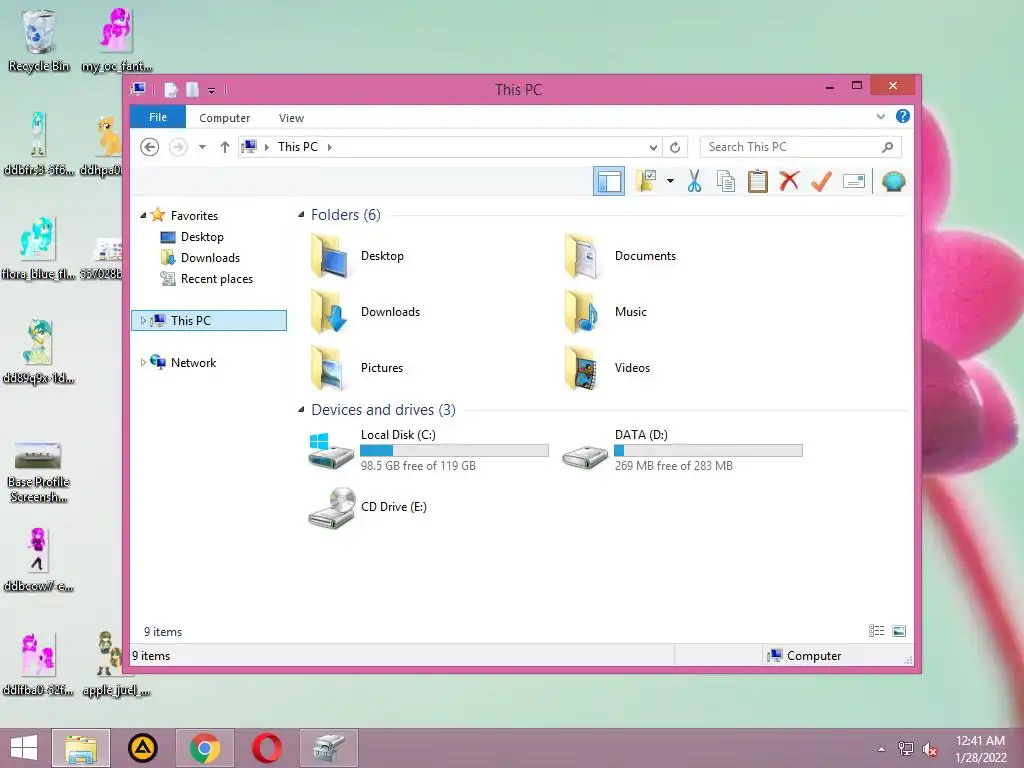Select CD Drive (E:)
This screenshot has width=1024, height=768.
[367, 507]
